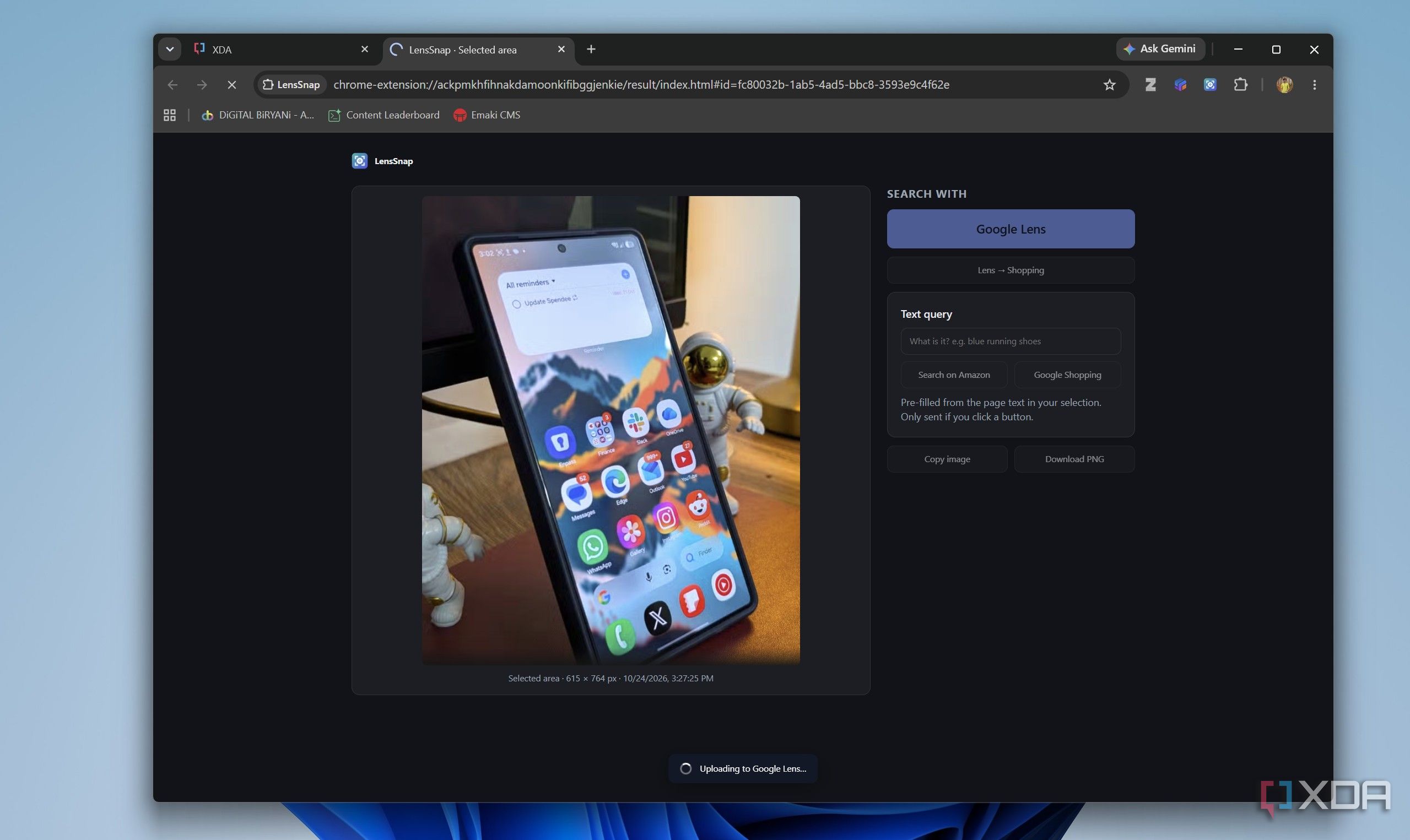
Task: Click Search on Amazon
Action: pos(954,375)
